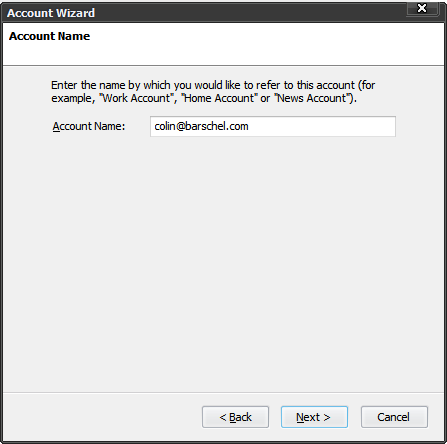Click the 'News Account' example text
447x444 pixels.
312,98
